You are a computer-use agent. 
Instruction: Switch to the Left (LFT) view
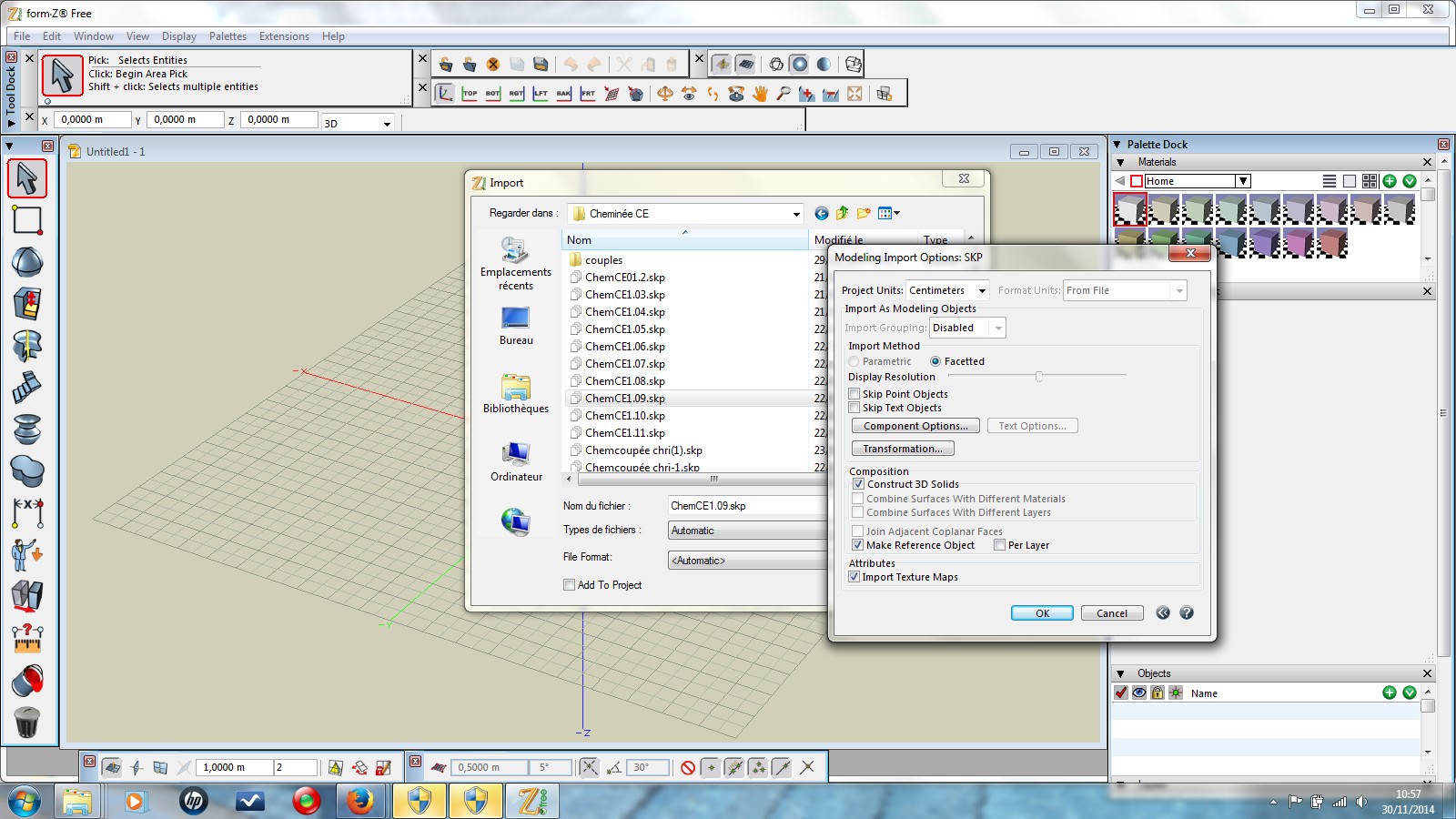click(x=541, y=94)
